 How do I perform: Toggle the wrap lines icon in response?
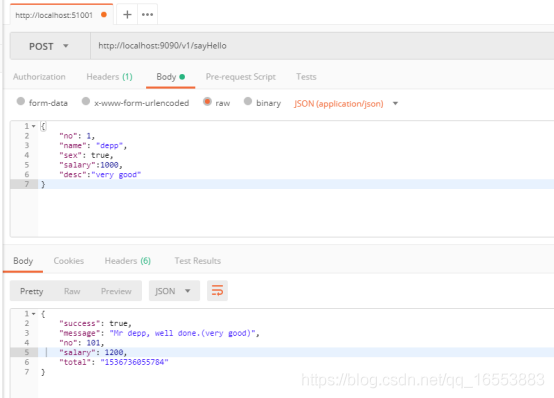[x=217, y=291]
